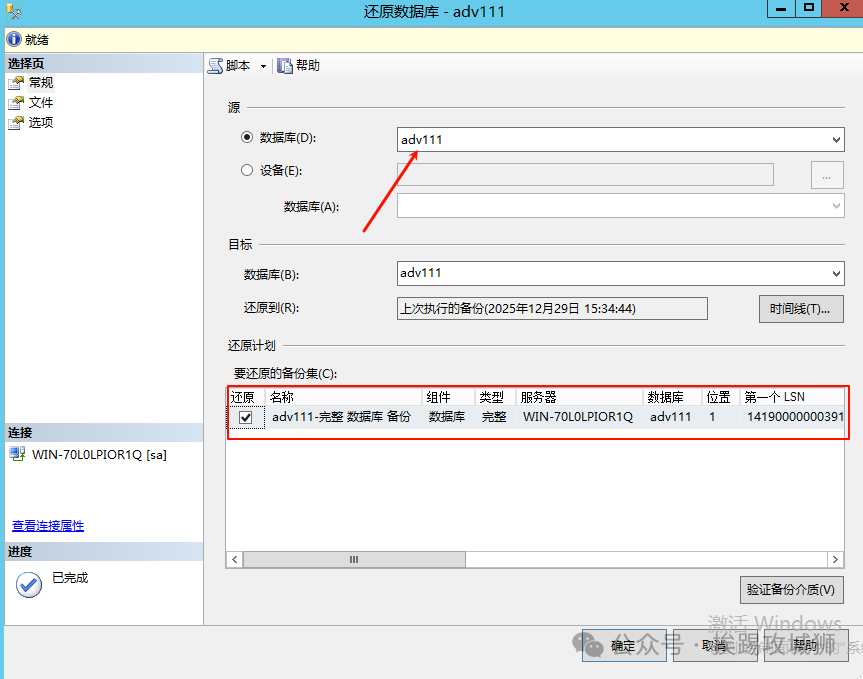Viewport: 863px width, 679px height.
Task: Click the server connection icon WIN-70L0LPIOR1Q
Action: click(x=17, y=454)
